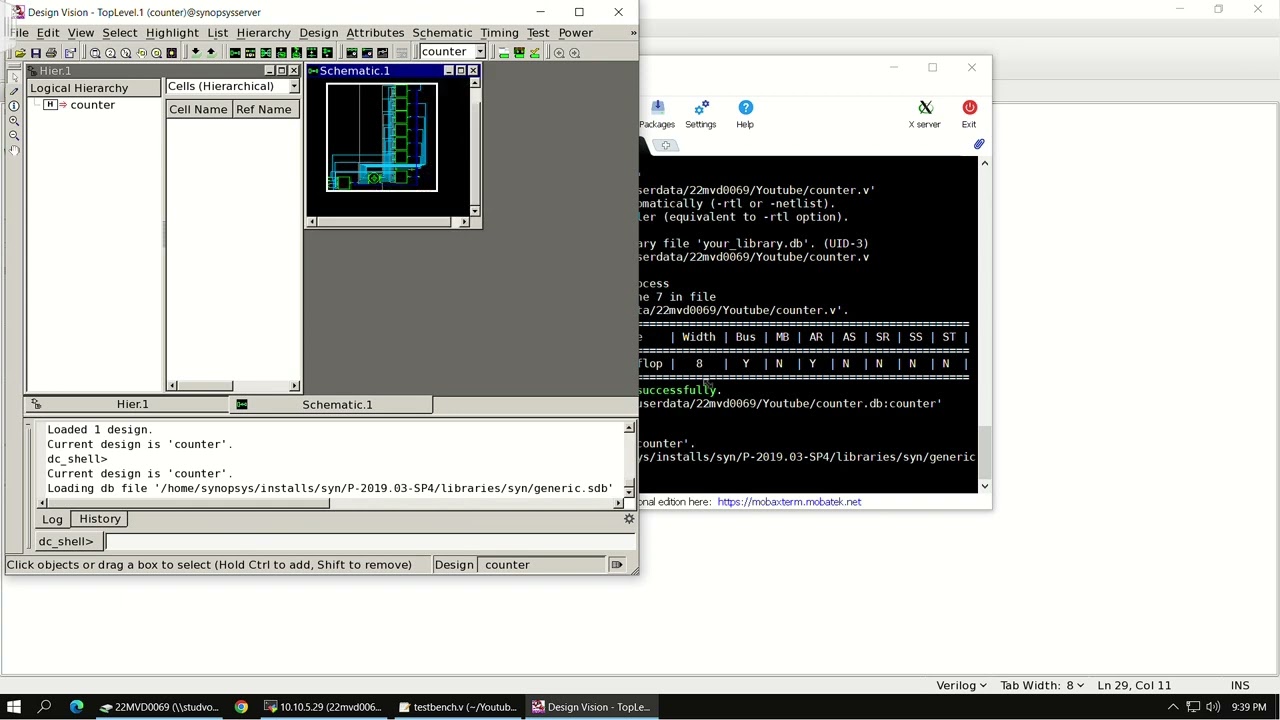Click the Cell Name column header
The height and width of the screenshot is (720, 1280).
pyautogui.click(x=198, y=109)
